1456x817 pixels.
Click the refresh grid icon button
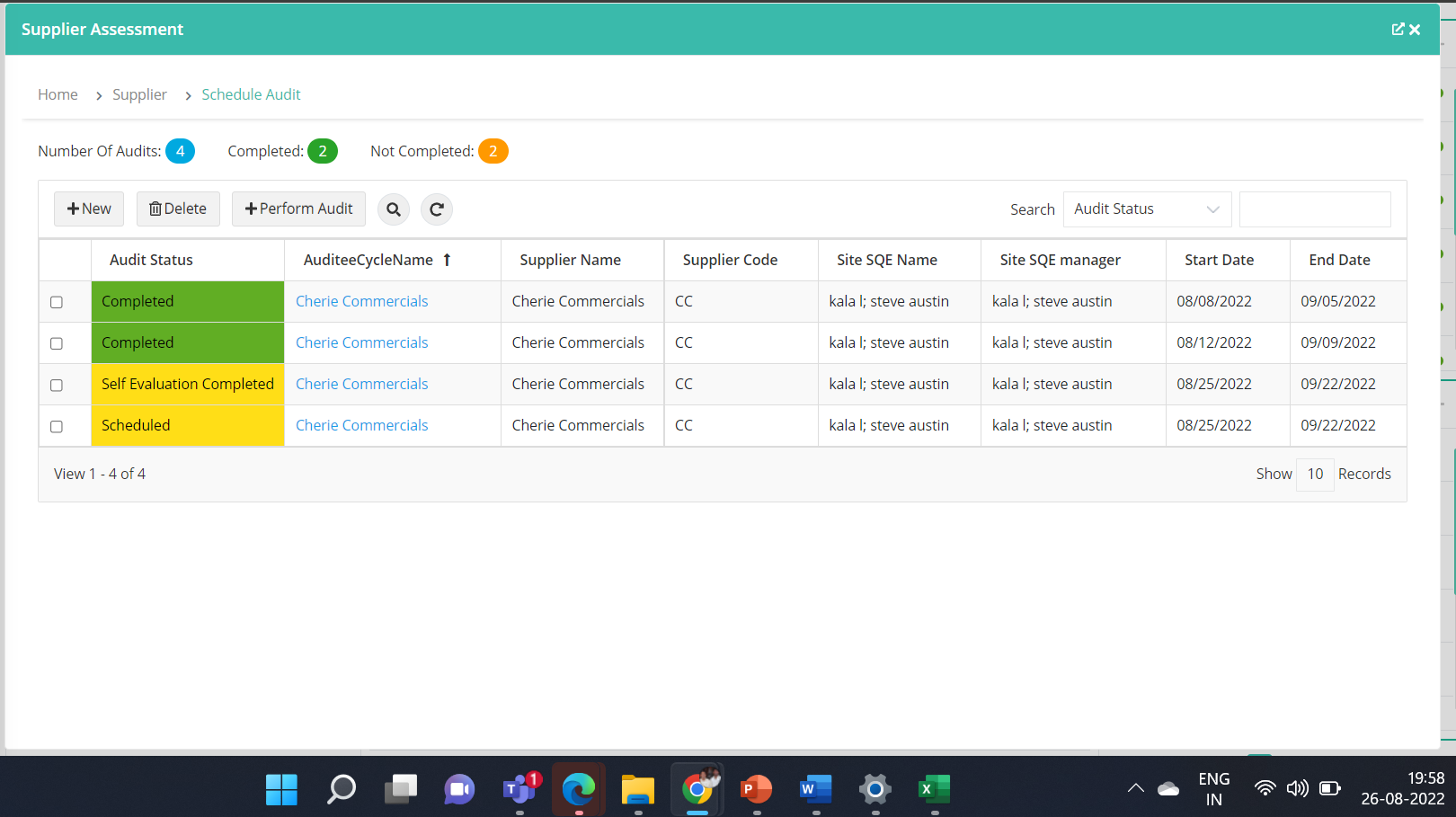click(x=437, y=209)
